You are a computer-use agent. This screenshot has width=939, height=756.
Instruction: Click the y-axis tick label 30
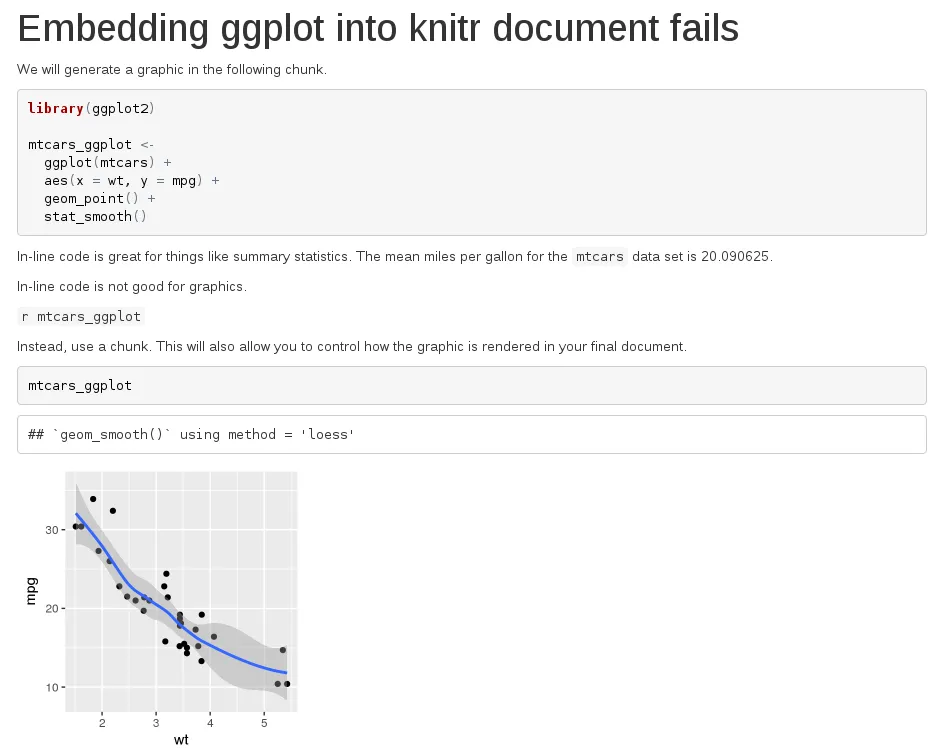52,530
